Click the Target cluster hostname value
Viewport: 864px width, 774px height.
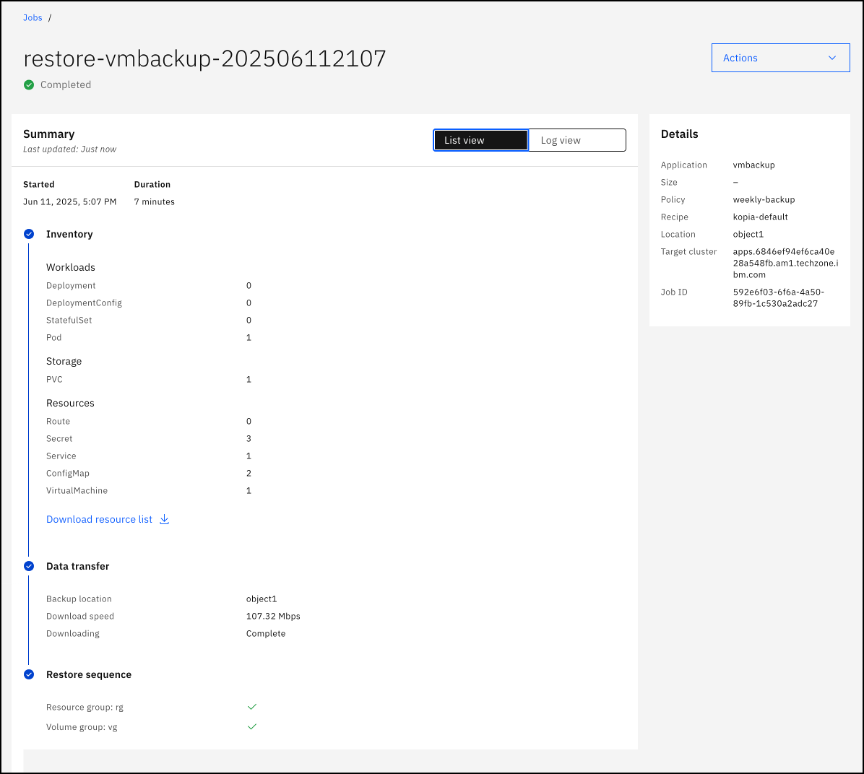click(x=783, y=263)
